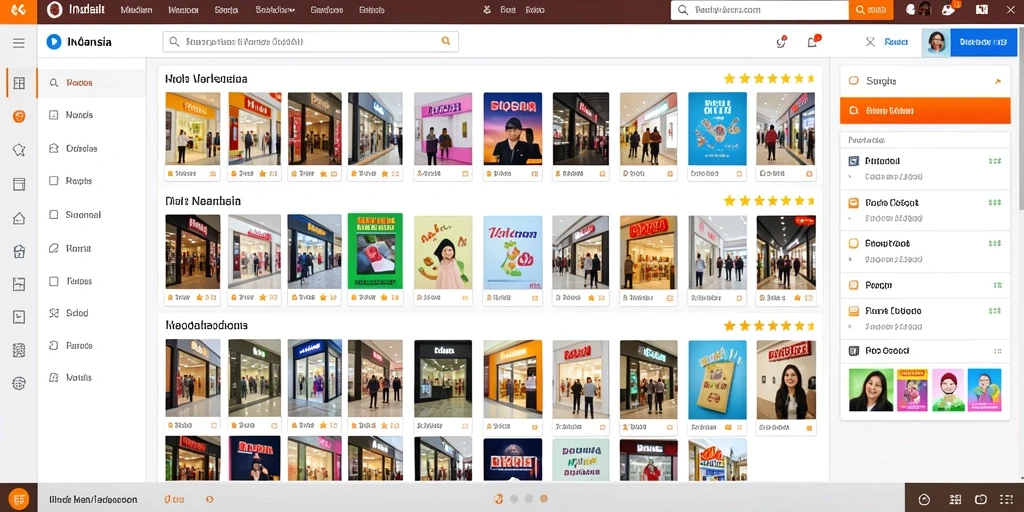Select the dotted grid icon in left rail
The height and width of the screenshot is (512, 1024).
click(19, 350)
